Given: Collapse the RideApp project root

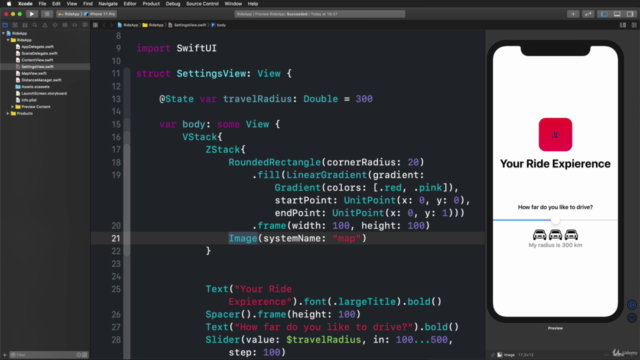Looking at the screenshot, I should pyautogui.click(x=4, y=33).
